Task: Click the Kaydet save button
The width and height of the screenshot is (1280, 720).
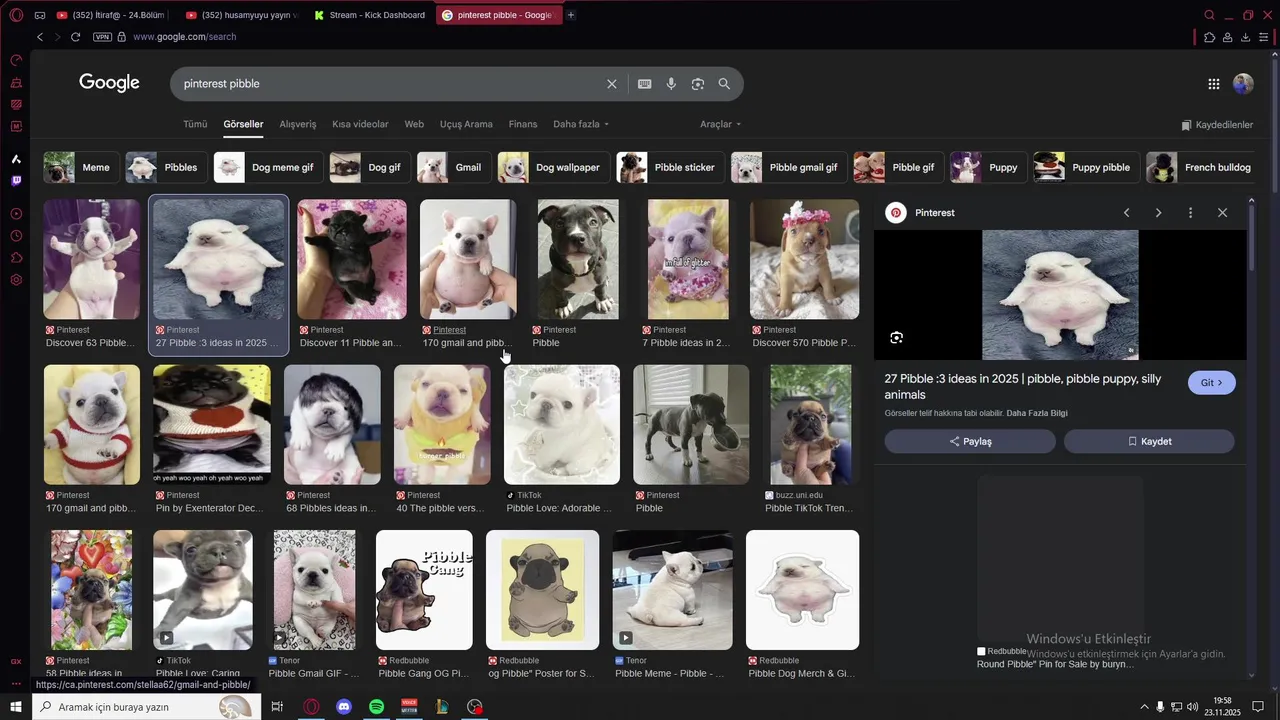Action: (1149, 441)
